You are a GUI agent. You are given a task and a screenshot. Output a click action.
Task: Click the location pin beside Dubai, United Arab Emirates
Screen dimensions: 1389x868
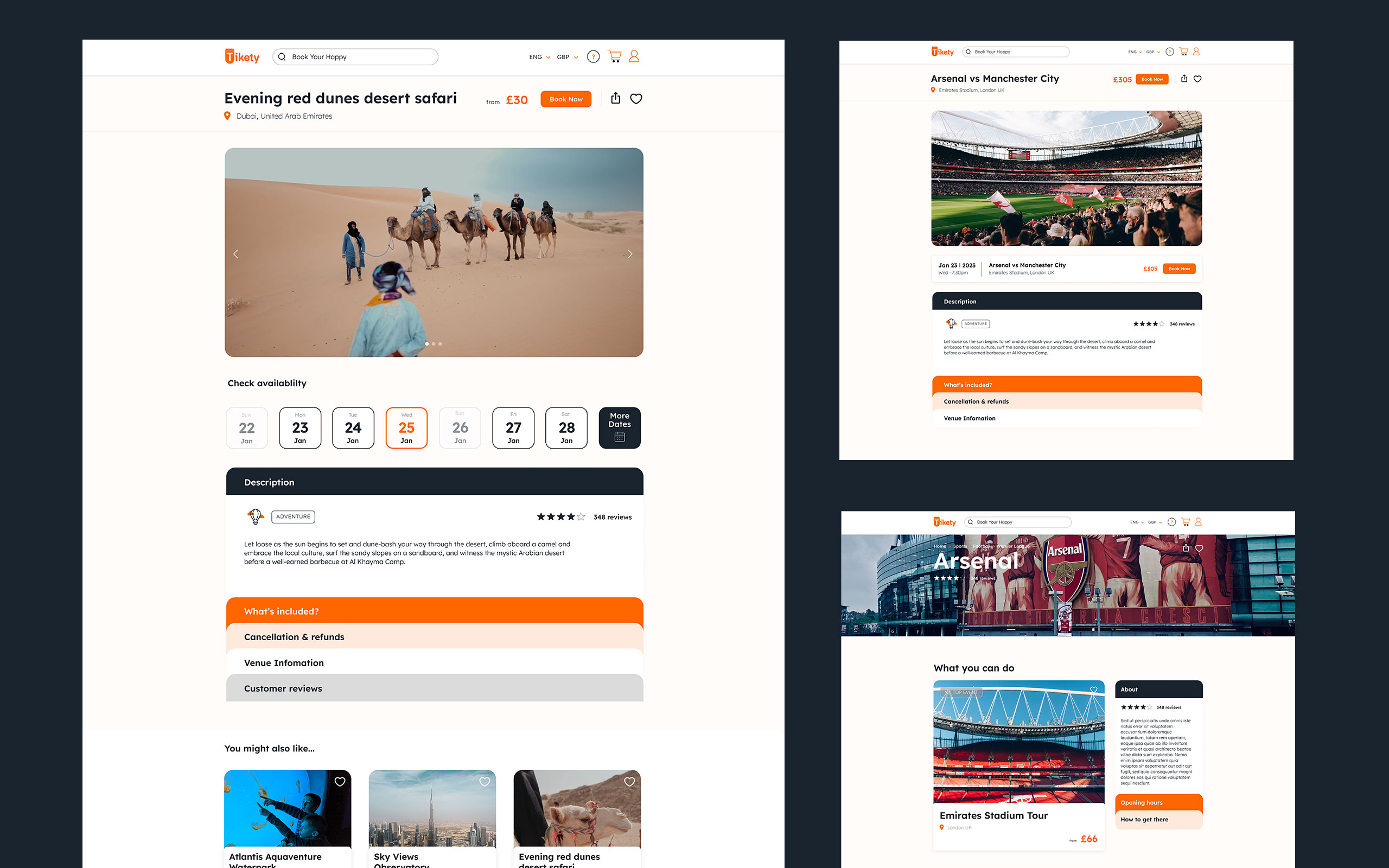[227, 116]
